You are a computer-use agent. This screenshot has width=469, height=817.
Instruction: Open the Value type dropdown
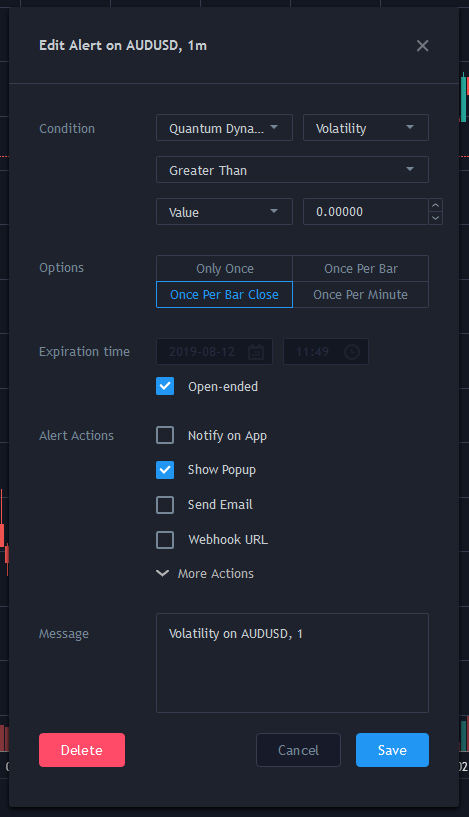[x=224, y=212]
